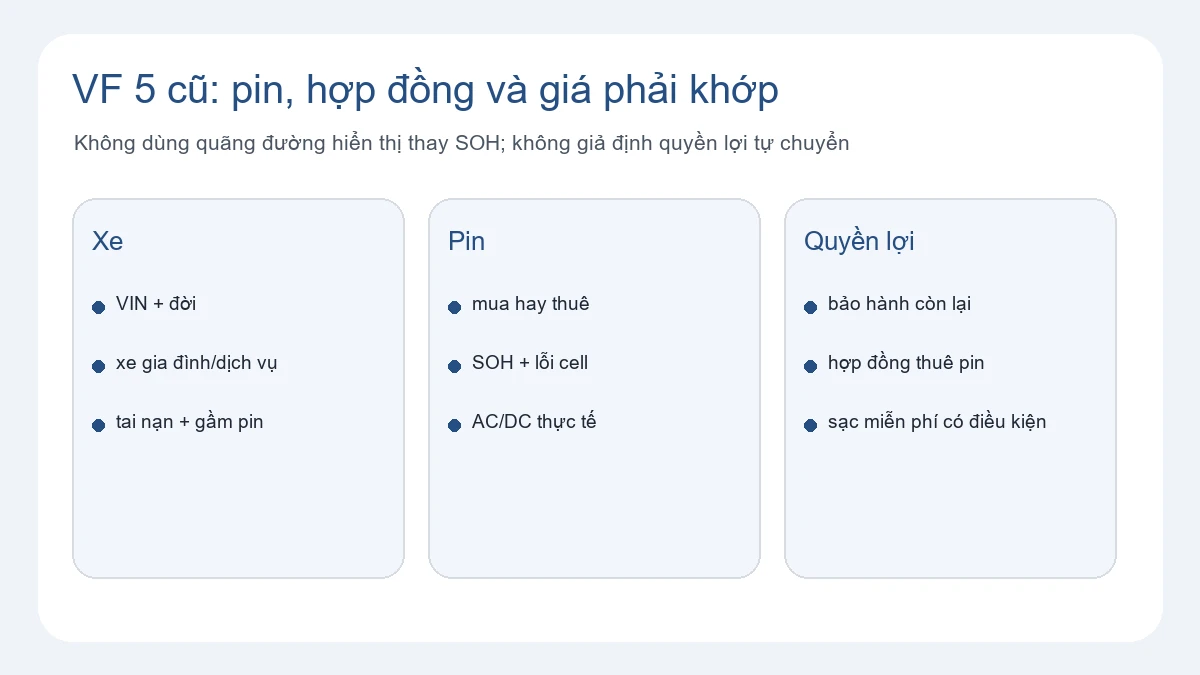The width and height of the screenshot is (1200, 675).
Task: Click the bullet next to SOH + lỗi cell
Action: click(x=454, y=366)
